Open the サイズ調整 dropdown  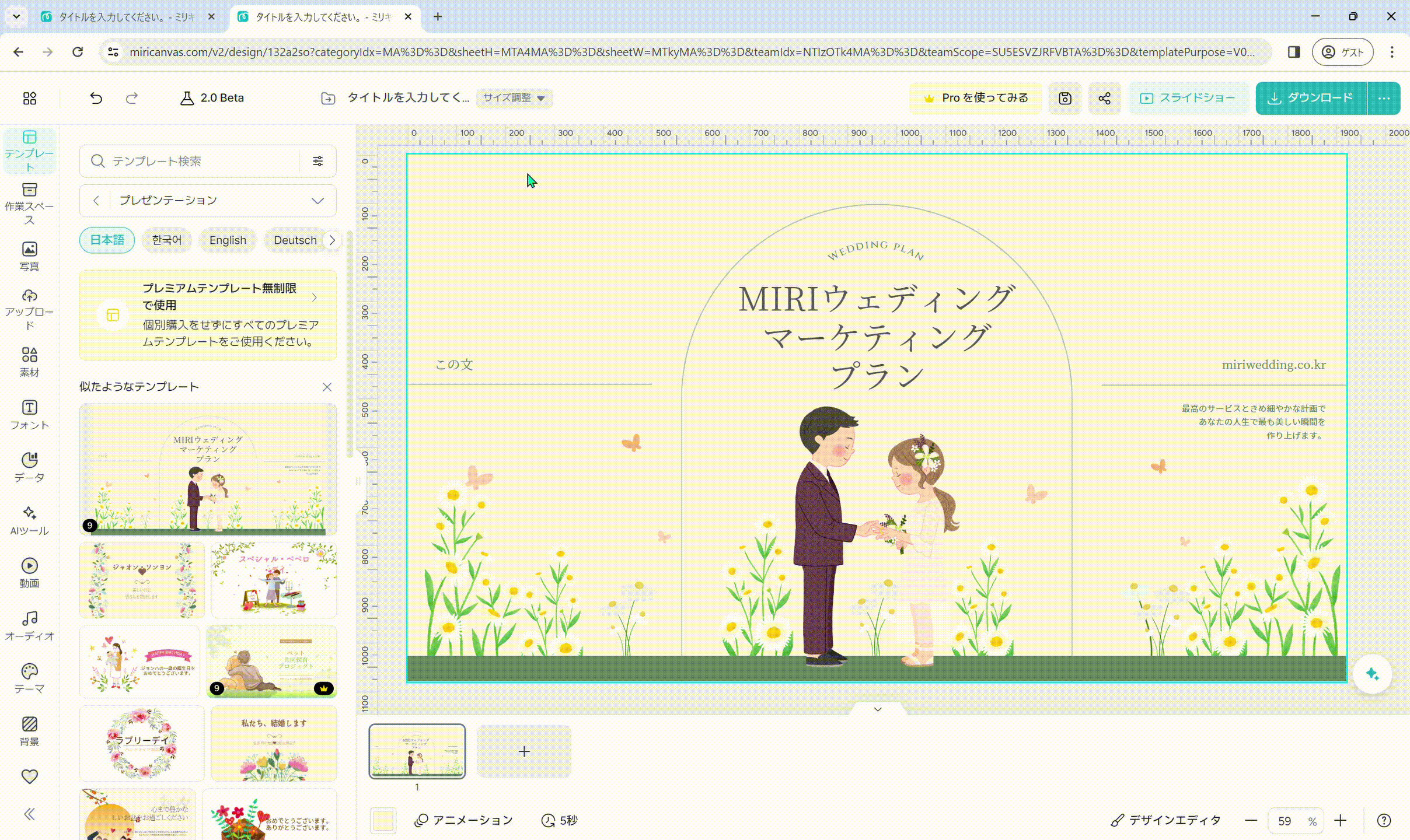(x=514, y=98)
